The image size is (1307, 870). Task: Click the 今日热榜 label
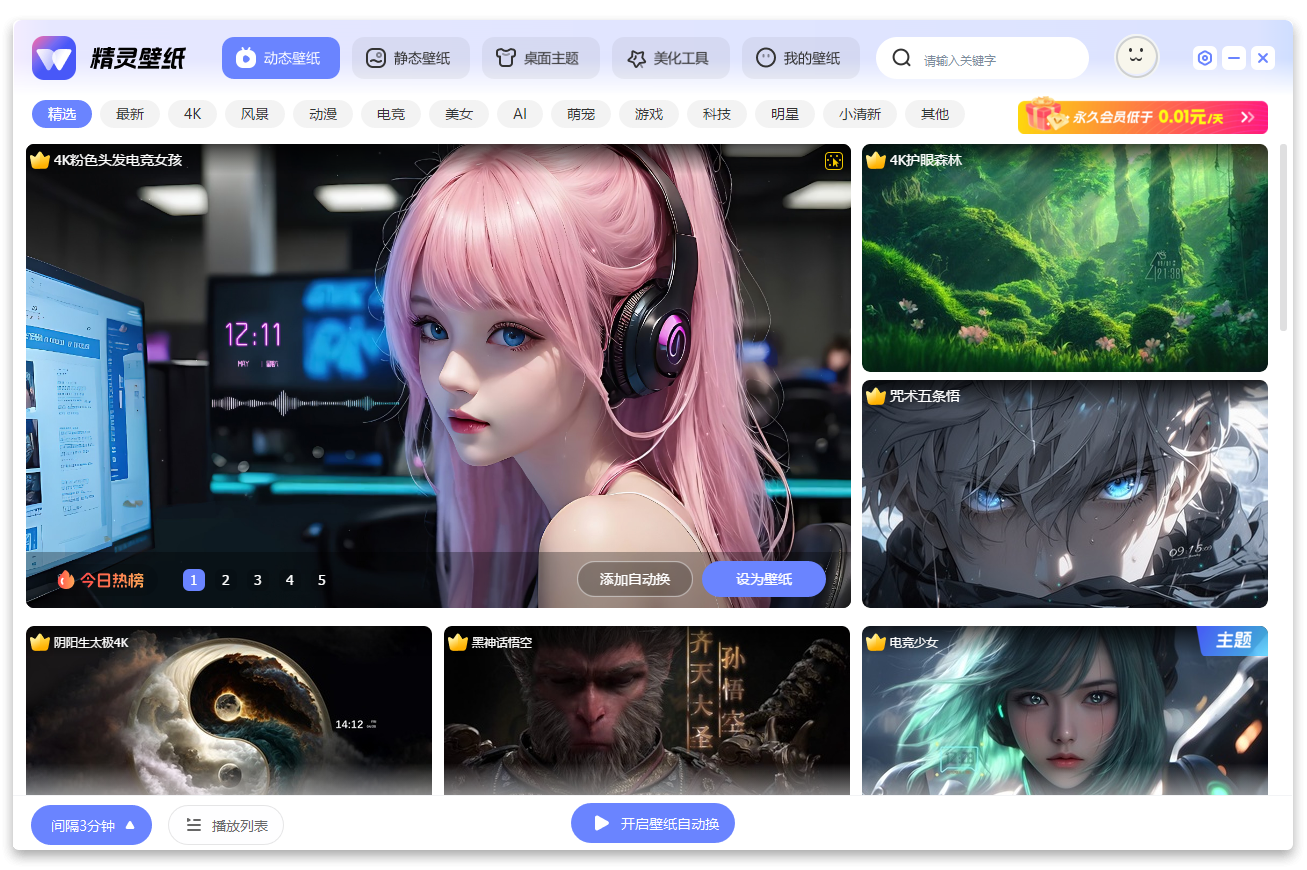coord(112,580)
